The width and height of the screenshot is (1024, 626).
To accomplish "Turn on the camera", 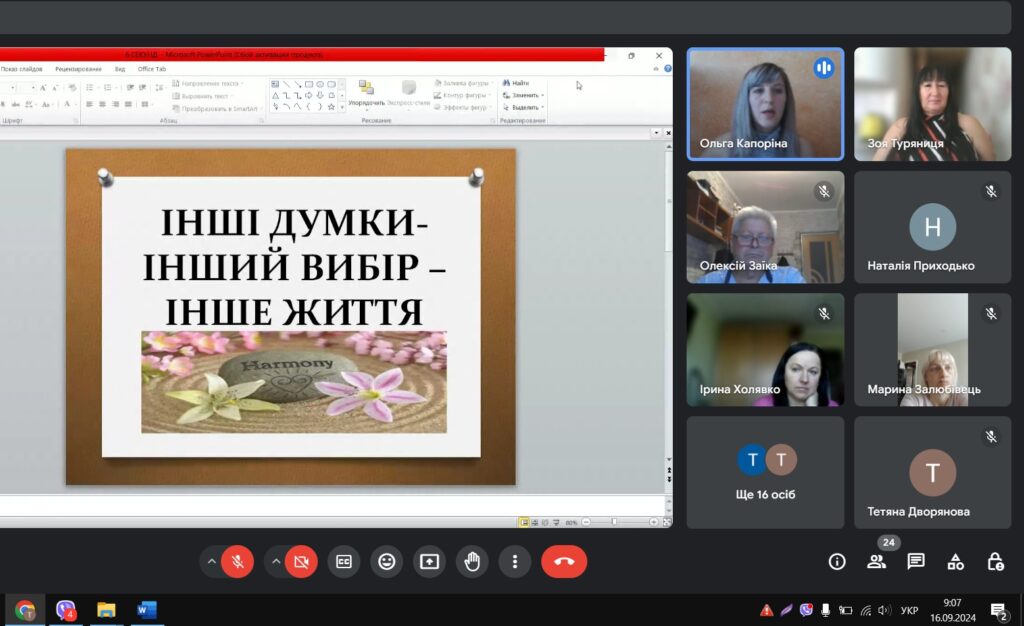I will coord(301,561).
